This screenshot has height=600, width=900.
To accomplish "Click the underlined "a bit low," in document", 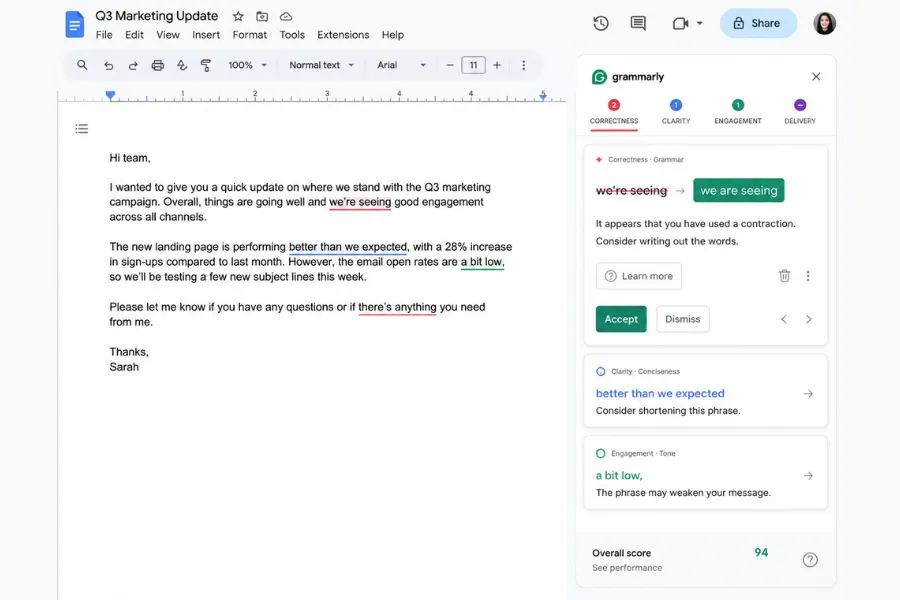I will point(482,262).
